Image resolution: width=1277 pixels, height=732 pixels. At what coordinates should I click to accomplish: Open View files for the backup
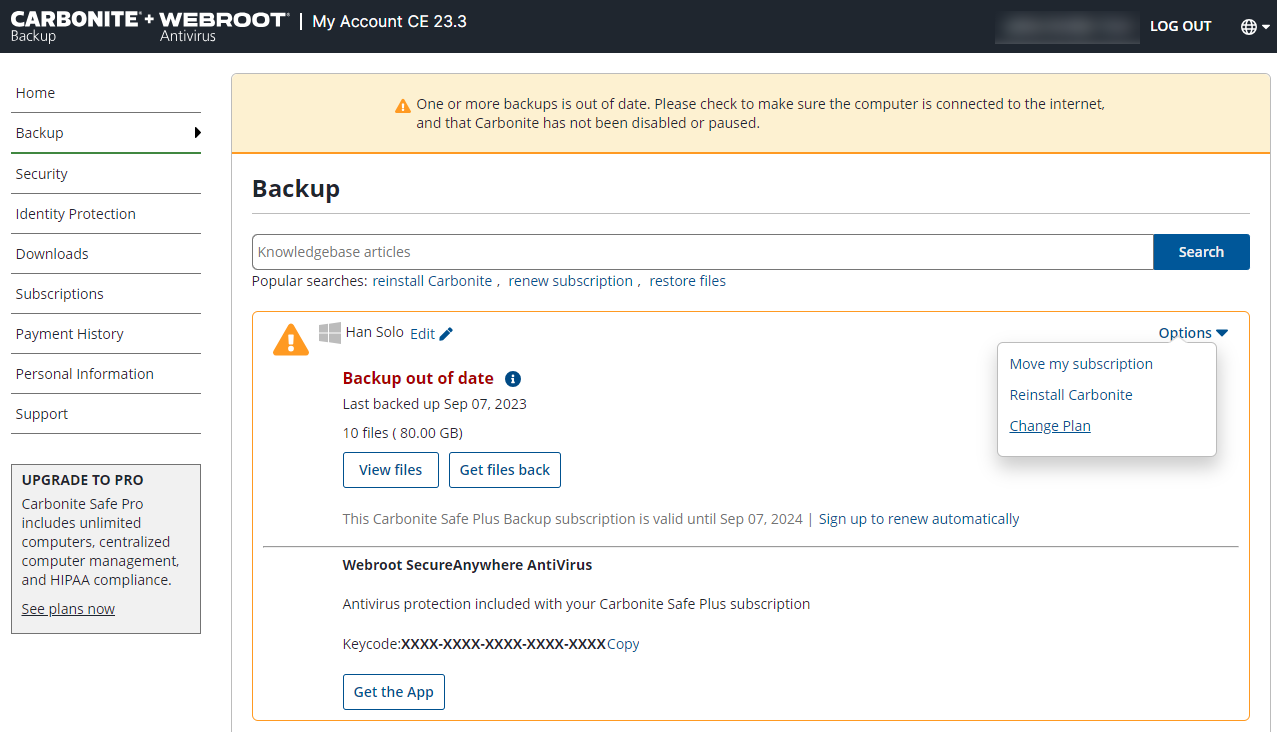point(390,470)
